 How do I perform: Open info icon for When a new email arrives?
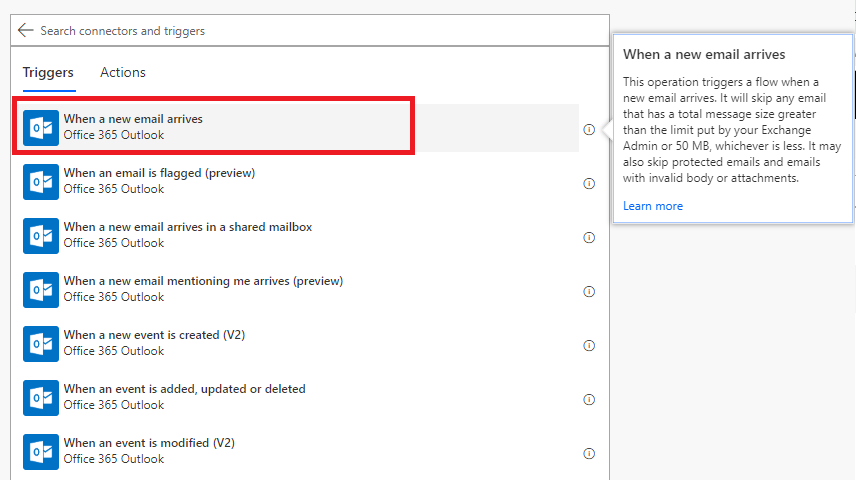[x=589, y=129]
